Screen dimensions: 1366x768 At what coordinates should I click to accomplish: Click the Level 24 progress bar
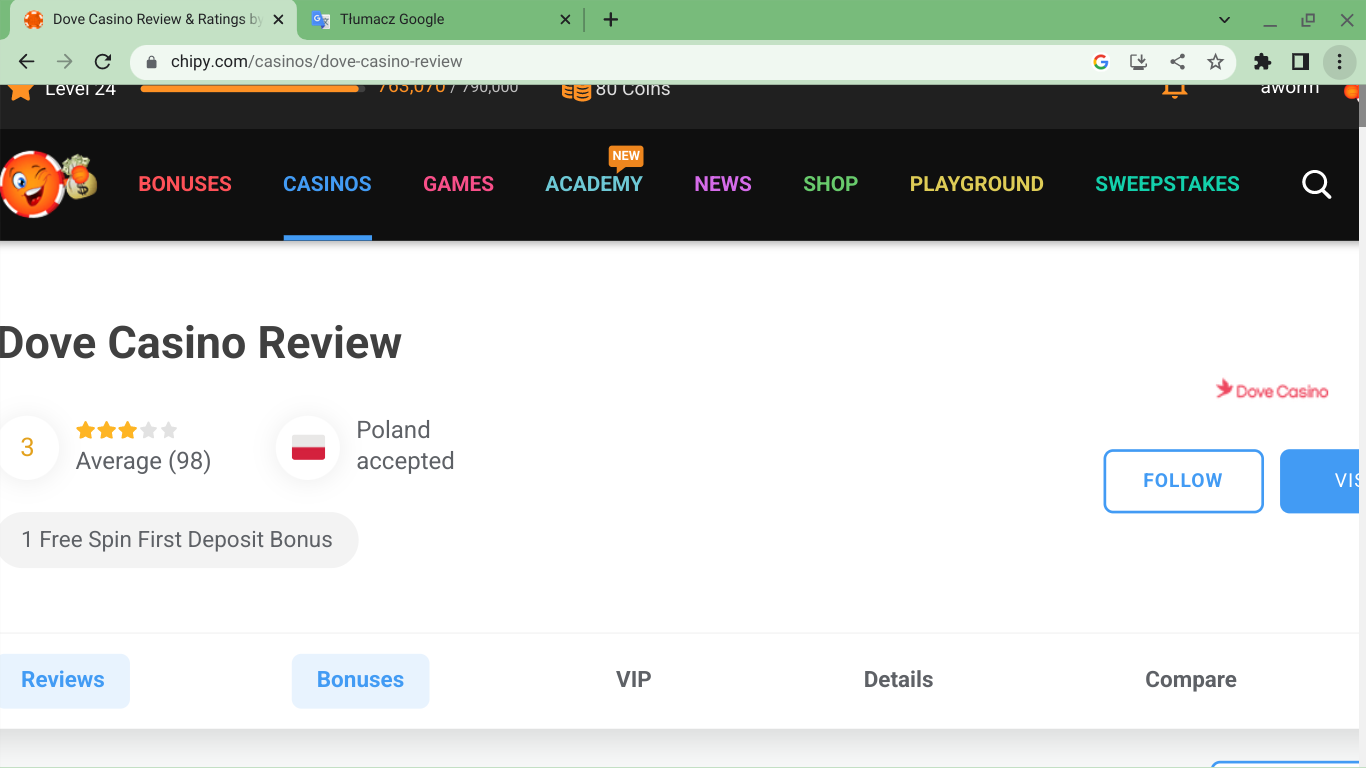249,88
